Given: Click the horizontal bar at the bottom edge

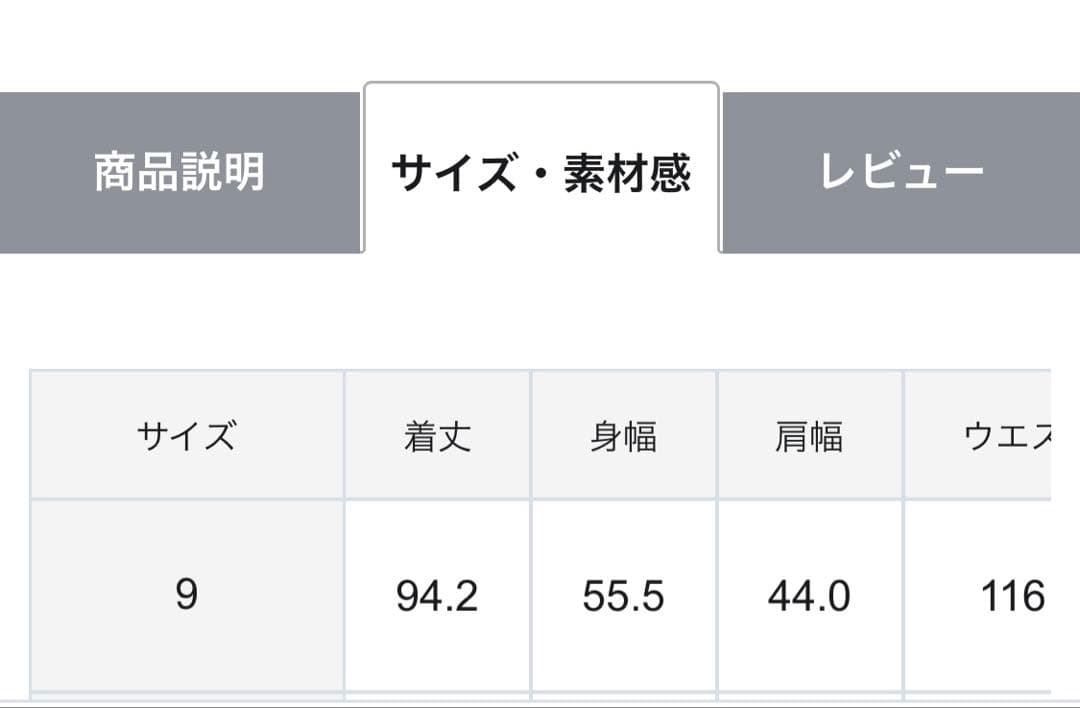Looking at the screenshot, I should [x=540, y=704].
